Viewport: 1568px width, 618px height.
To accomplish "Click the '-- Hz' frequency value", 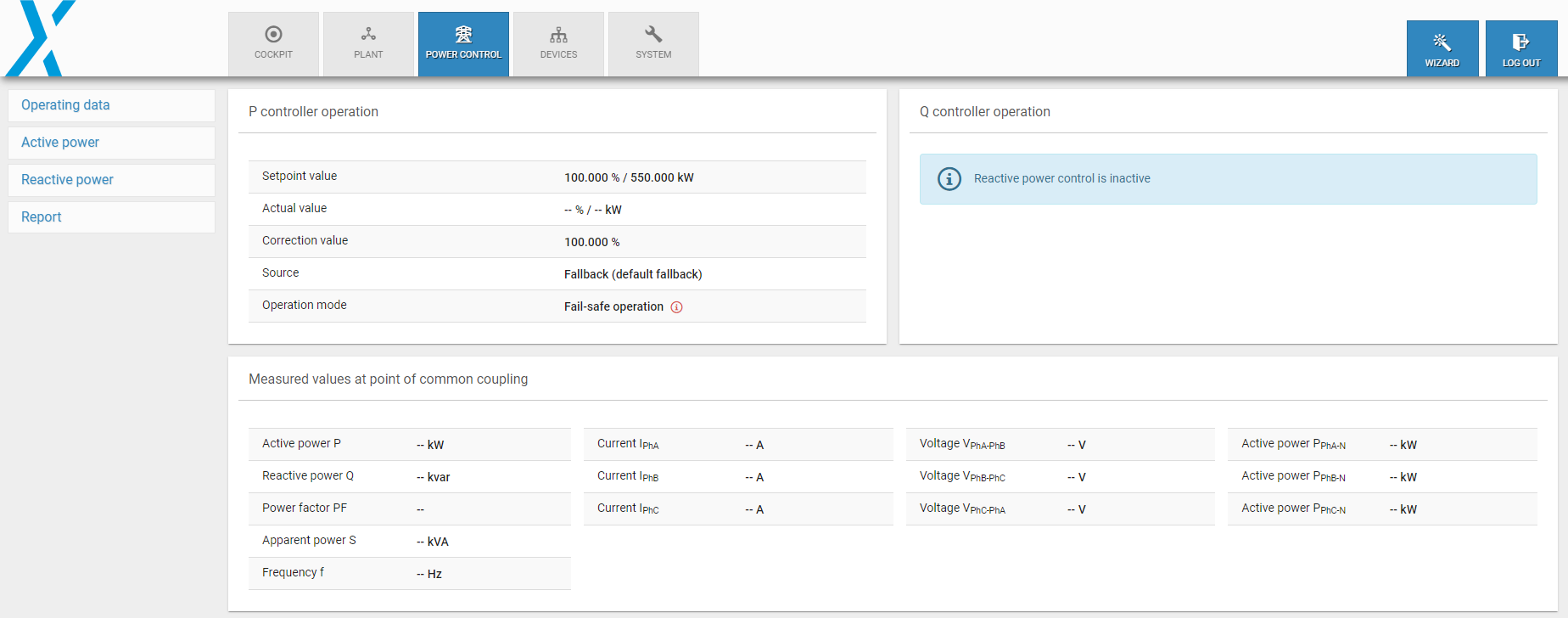I will (x=429, y=574).
